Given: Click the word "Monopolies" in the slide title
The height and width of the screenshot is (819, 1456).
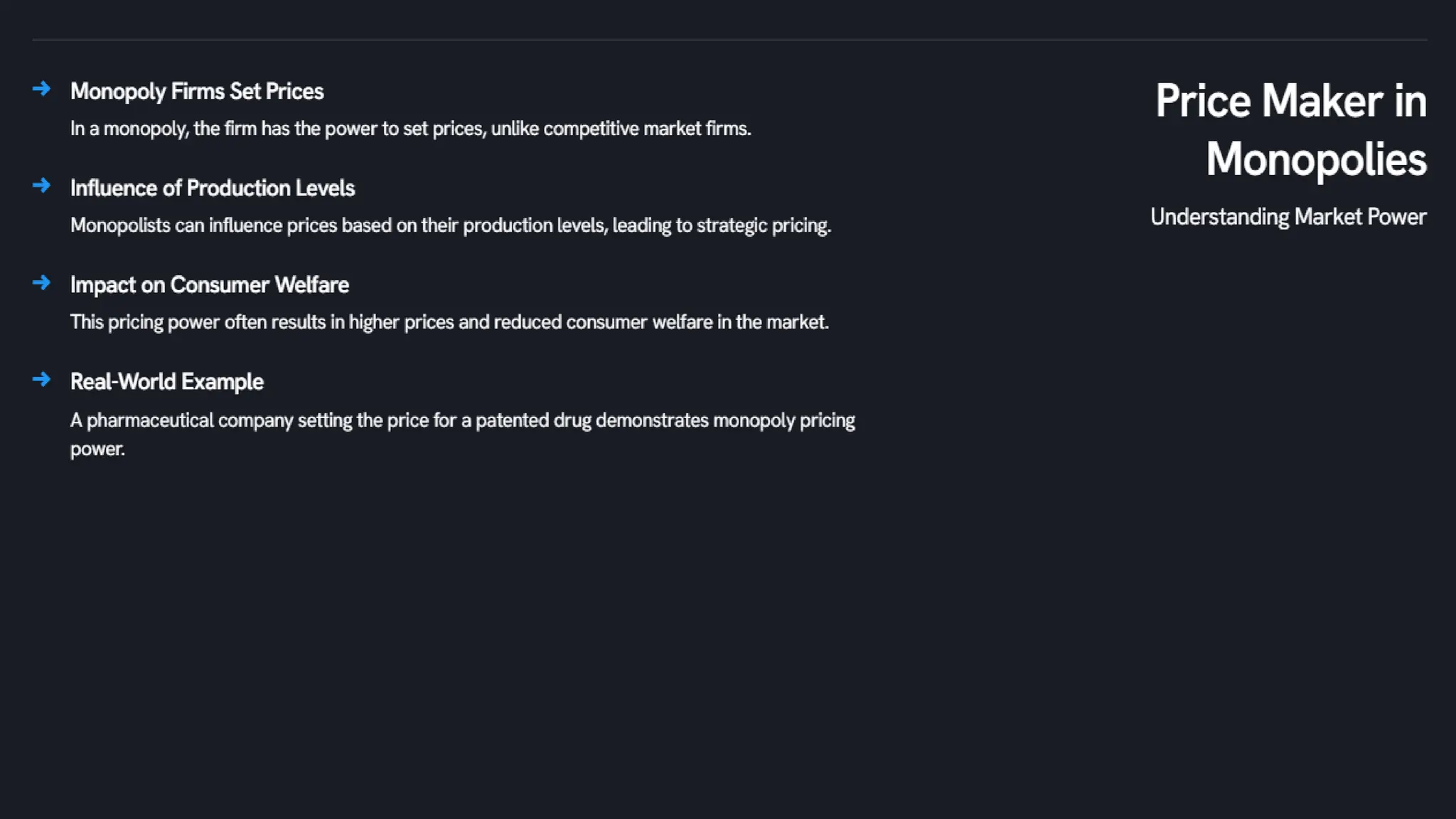Looking at the screenshot, I should click(x=1316, y=159).
